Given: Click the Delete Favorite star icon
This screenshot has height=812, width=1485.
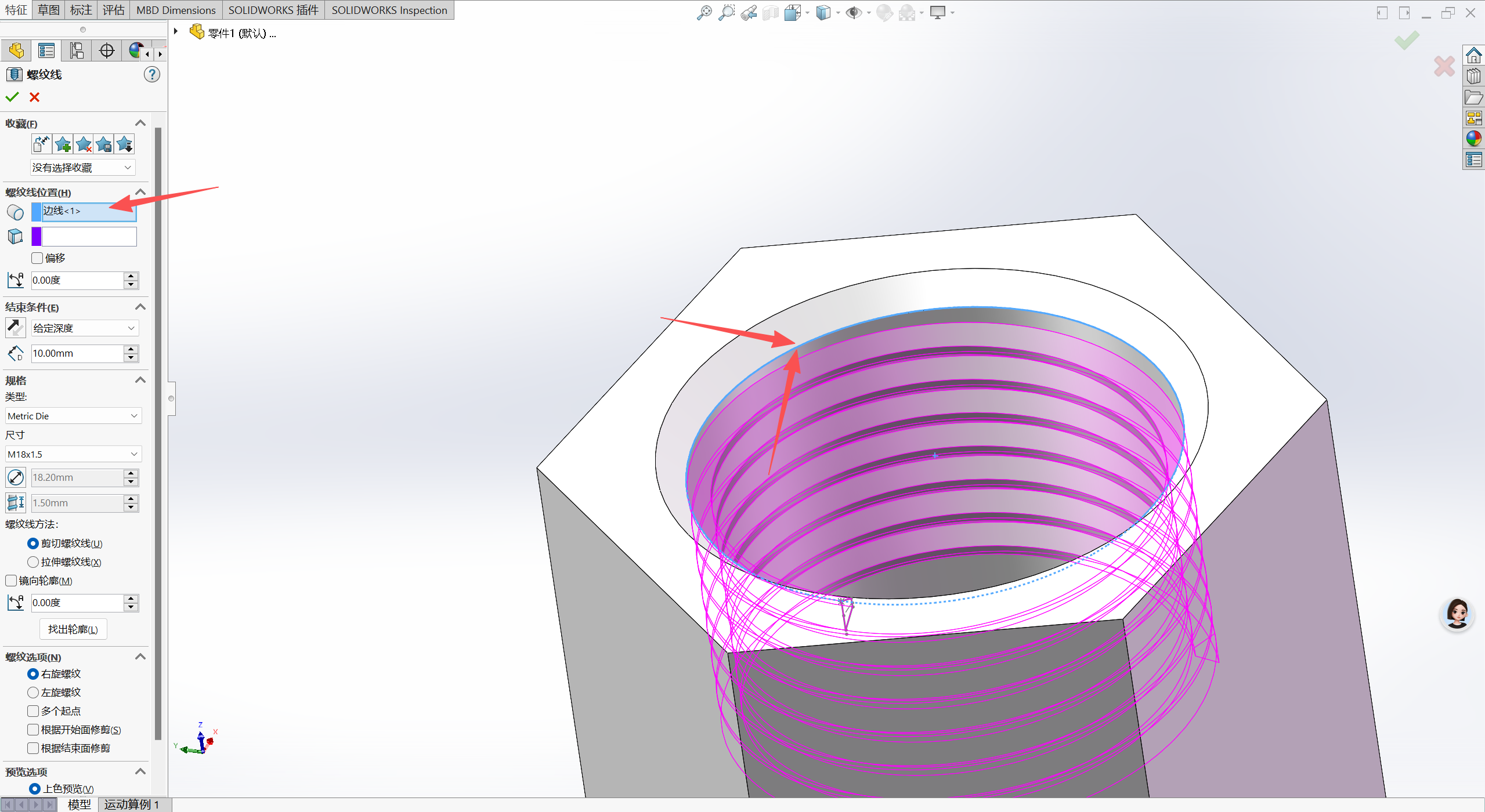Looking at the screenshot, I should pyautogui.click(x=84, y=144).
